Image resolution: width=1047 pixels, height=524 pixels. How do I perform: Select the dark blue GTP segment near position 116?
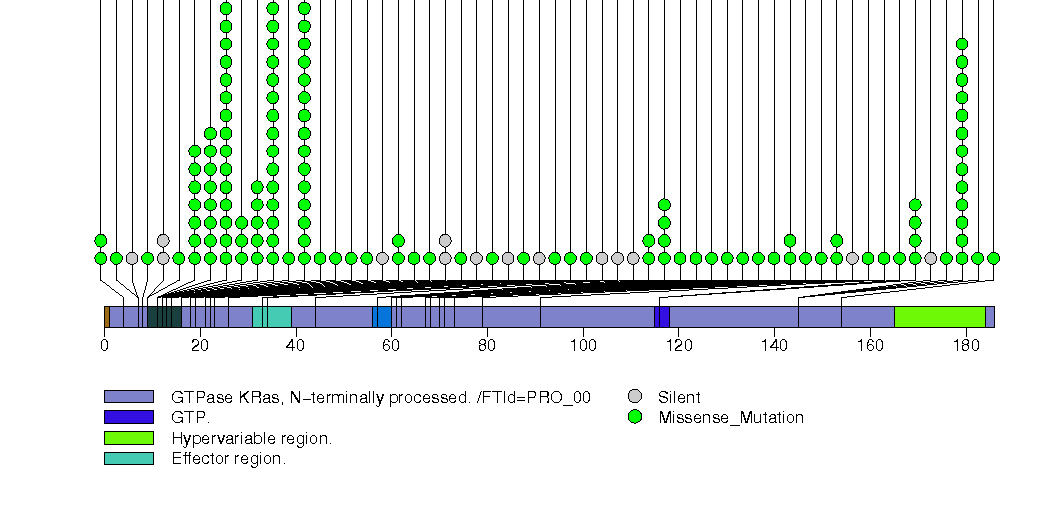point(662,317)
